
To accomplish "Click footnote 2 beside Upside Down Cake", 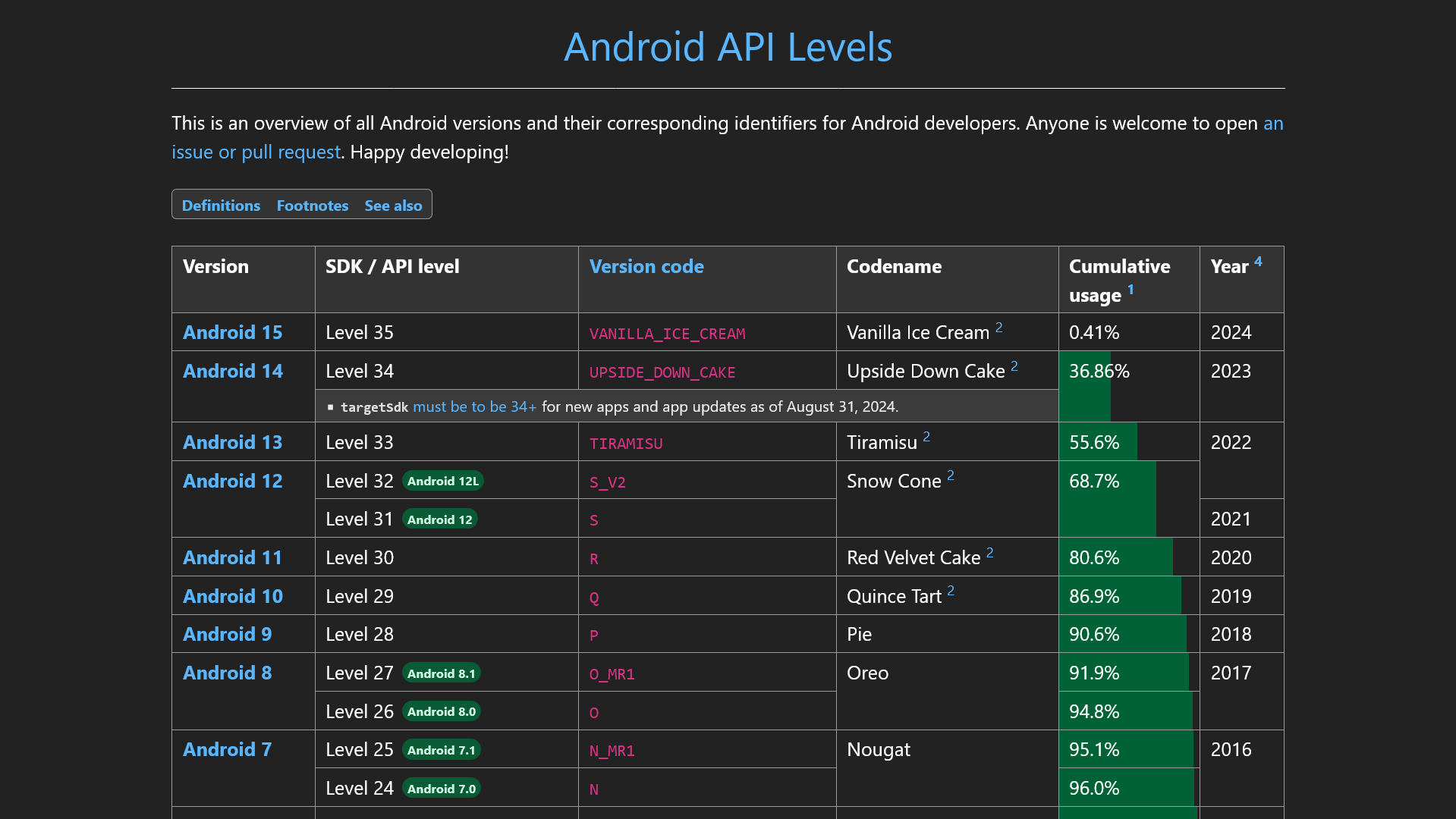I will [1014, 366].
